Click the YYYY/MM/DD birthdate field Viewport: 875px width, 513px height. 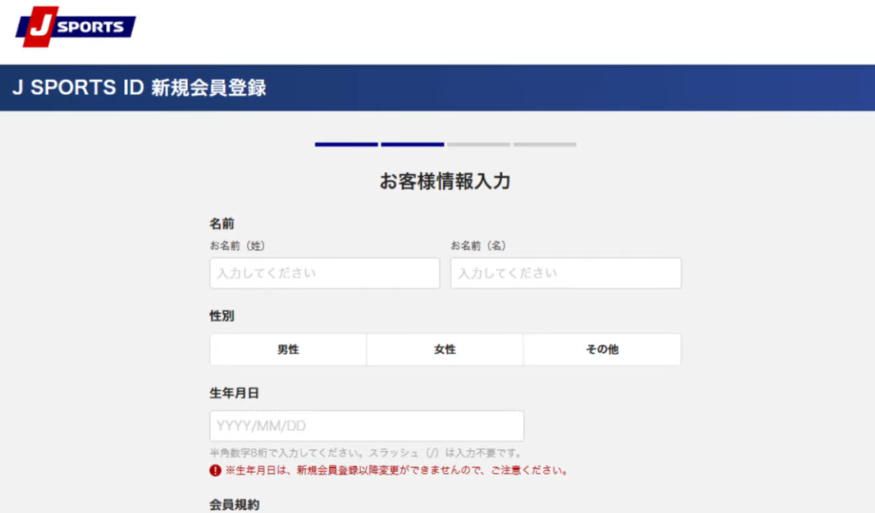(x=367, y=426)
